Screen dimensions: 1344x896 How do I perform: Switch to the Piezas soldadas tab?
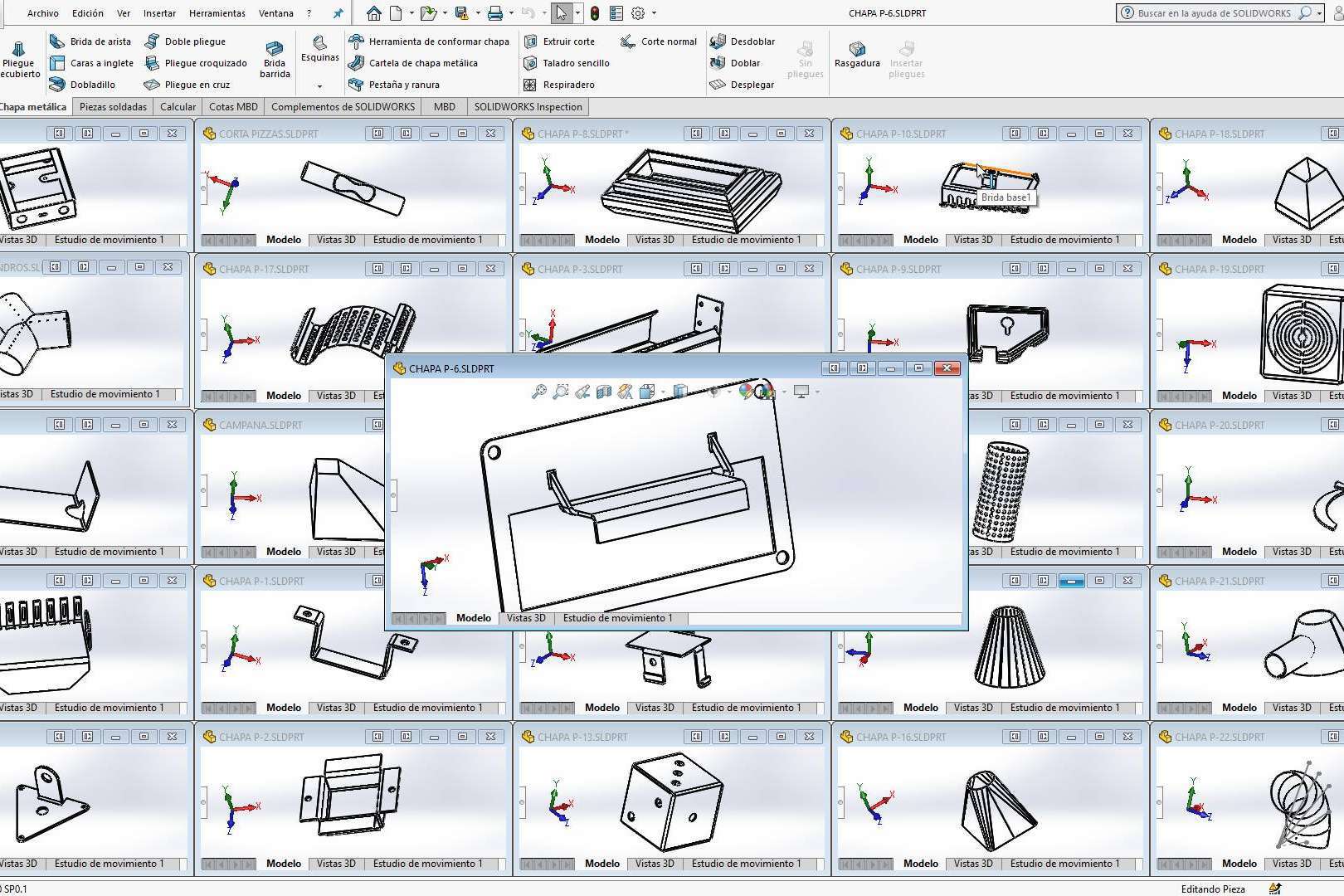click(x=113, y=107)
